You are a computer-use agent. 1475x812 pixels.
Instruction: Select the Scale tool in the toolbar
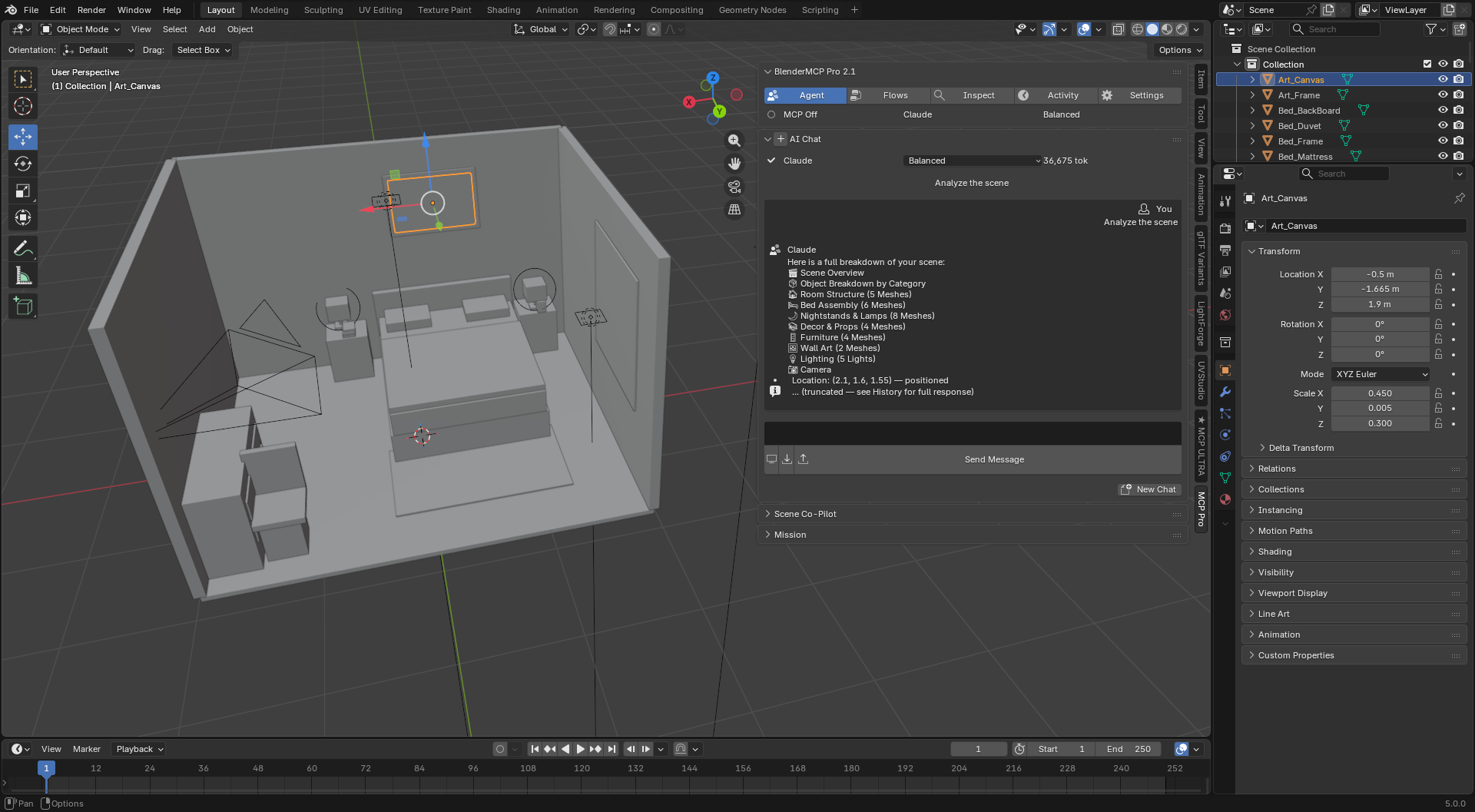click(23, 191)
